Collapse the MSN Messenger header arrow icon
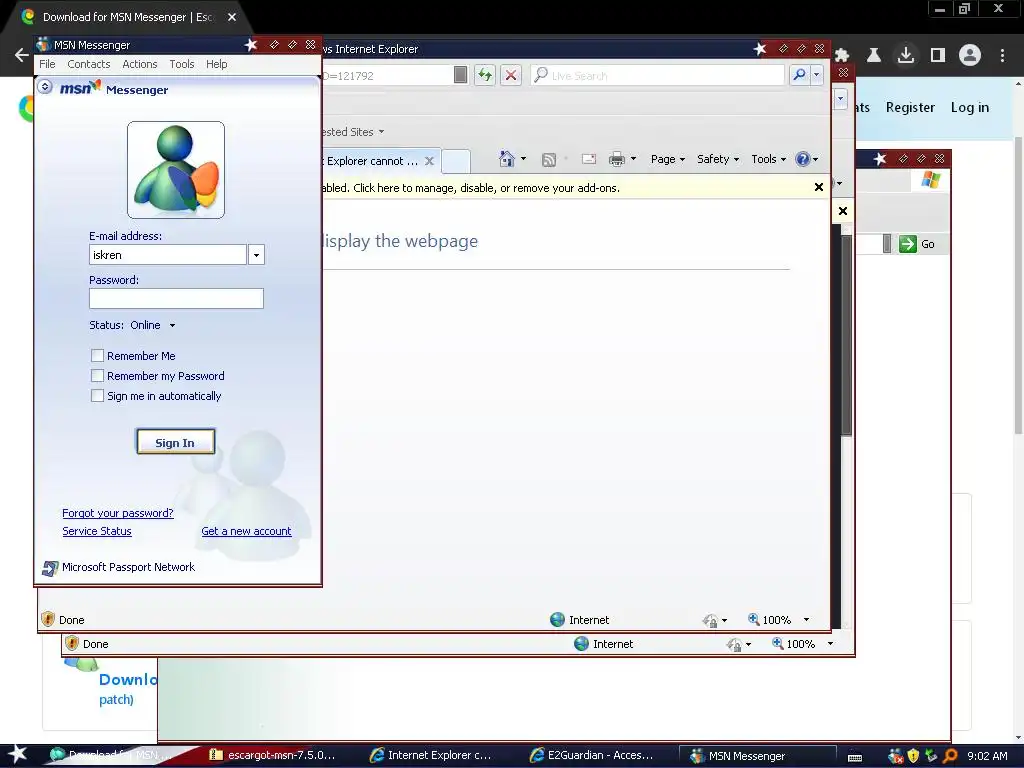 coord(44,86)
